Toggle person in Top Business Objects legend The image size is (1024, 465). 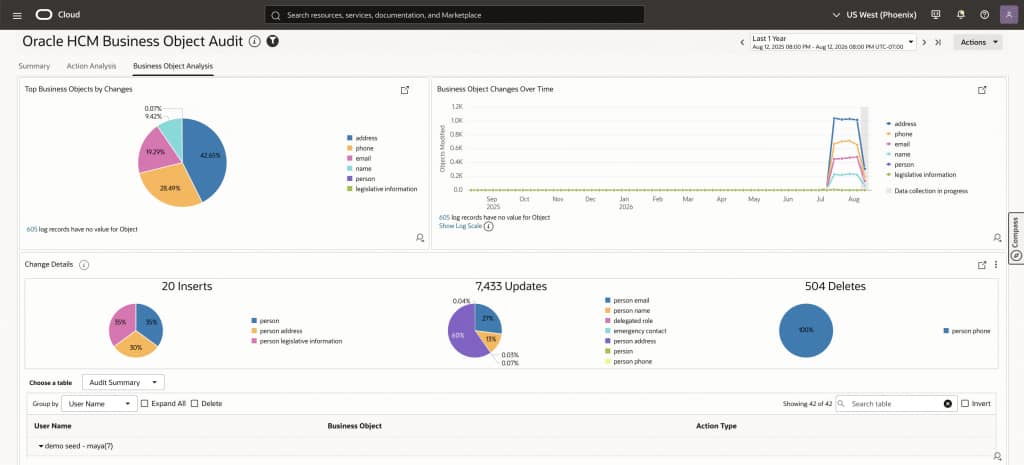tap(360, 178)
